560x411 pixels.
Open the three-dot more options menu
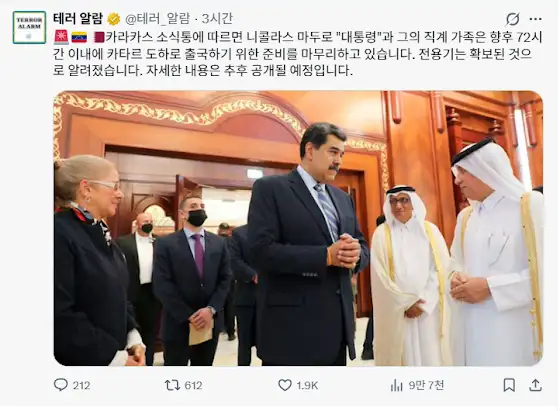pos(535,19)
